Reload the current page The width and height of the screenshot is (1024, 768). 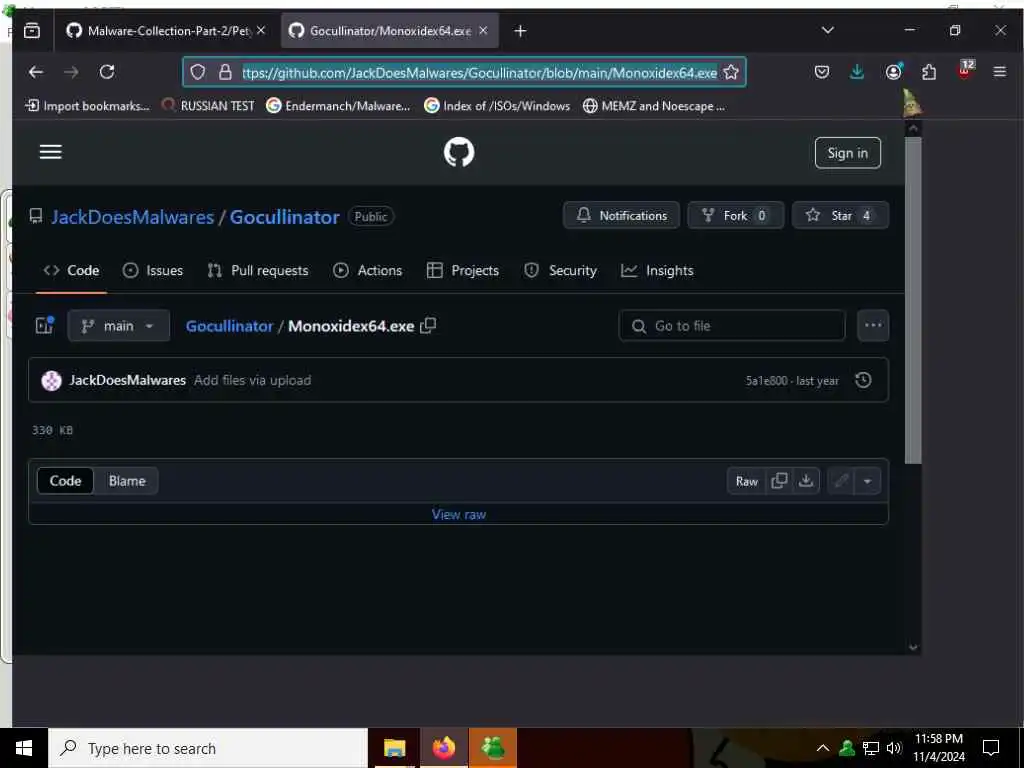[x=107, y=72]
